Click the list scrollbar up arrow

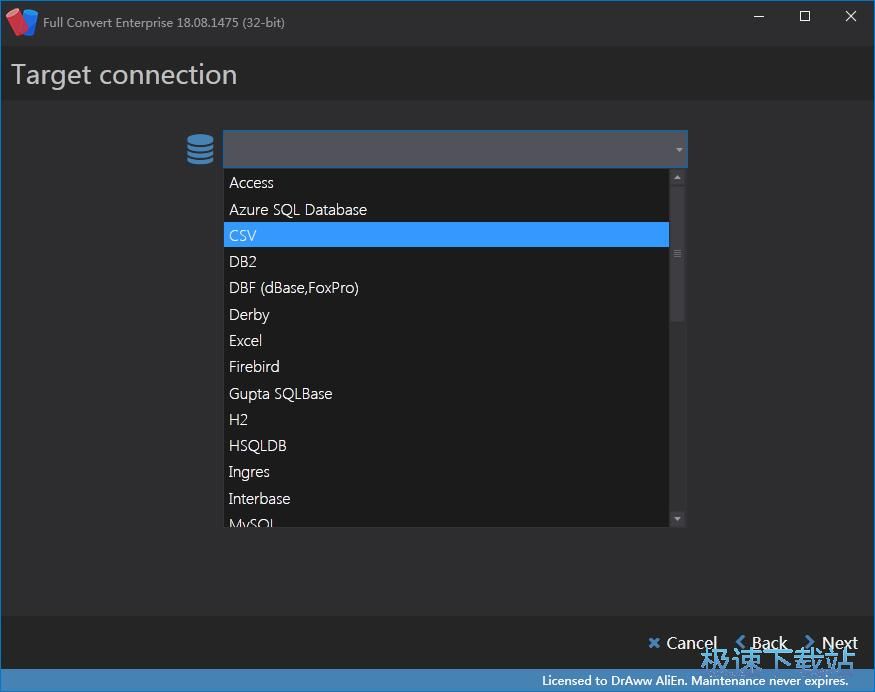tap(677, 178)
